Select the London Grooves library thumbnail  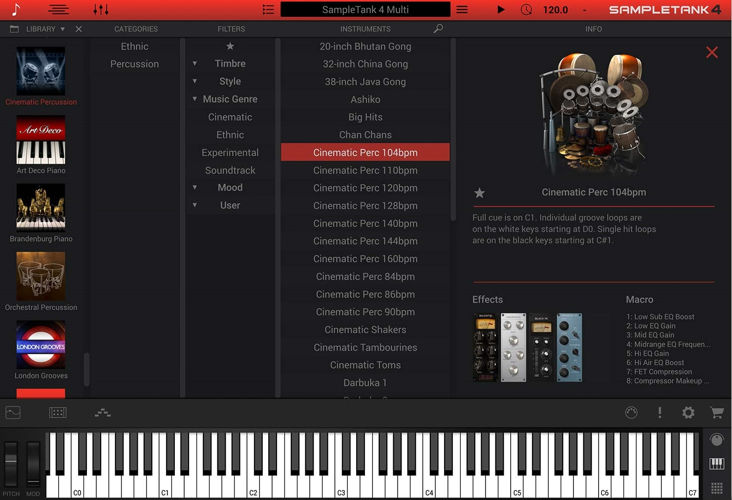click(41, 346)
